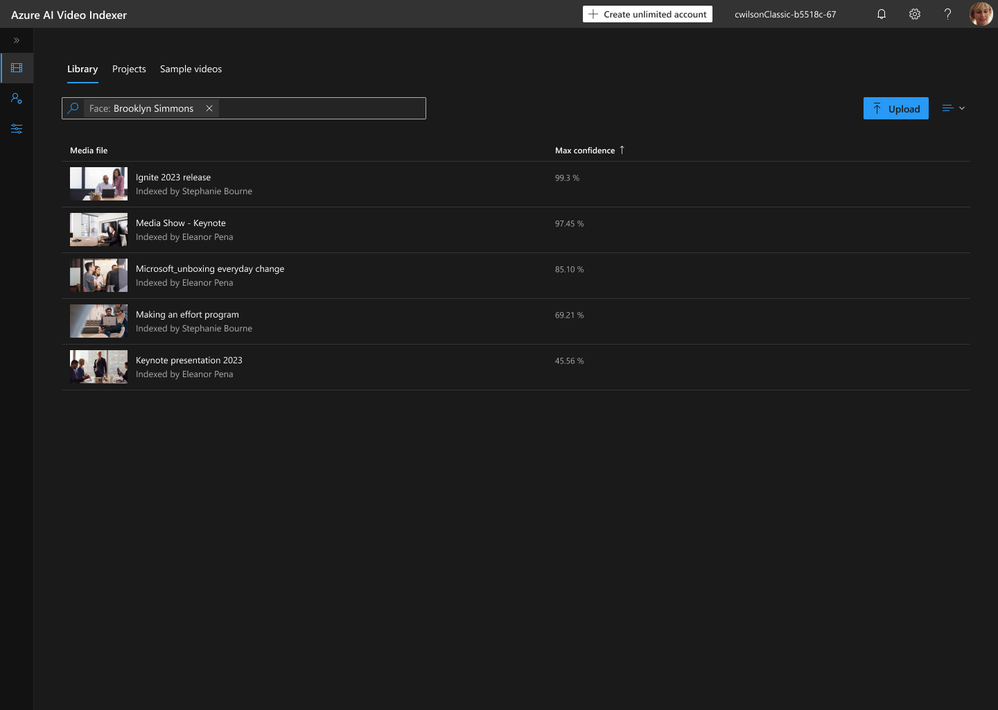
Task: Switch to the Projects tab
Action: [129, 69]
